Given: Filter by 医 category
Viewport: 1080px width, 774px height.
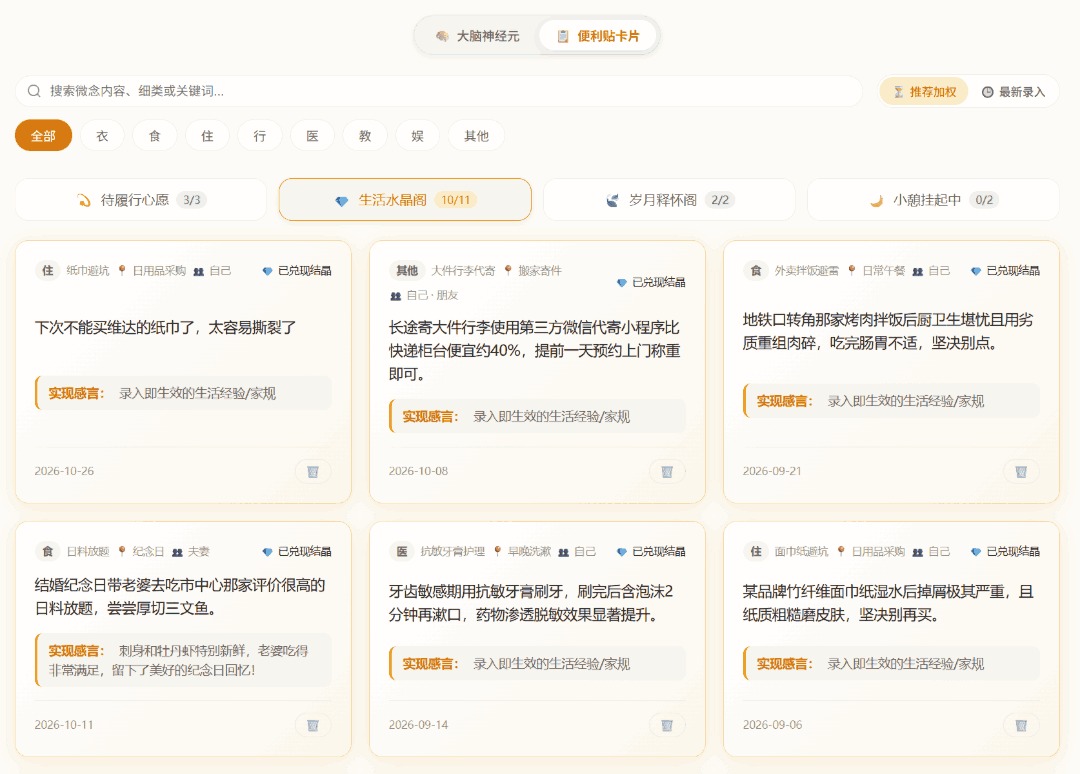Looking at the screenshot, I should coord(313,136).
